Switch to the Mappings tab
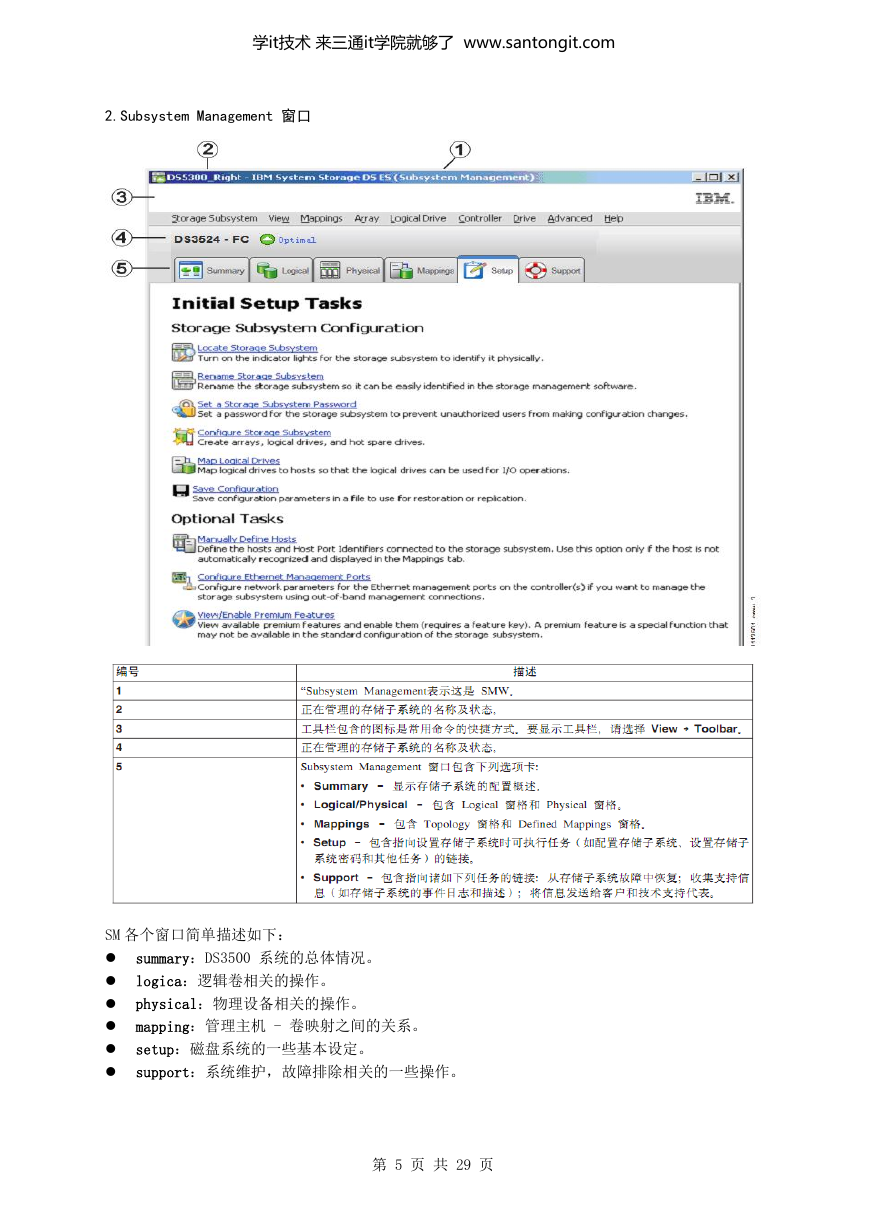Viewport: 869px width, 1228px height. click(x=422, y=270)
